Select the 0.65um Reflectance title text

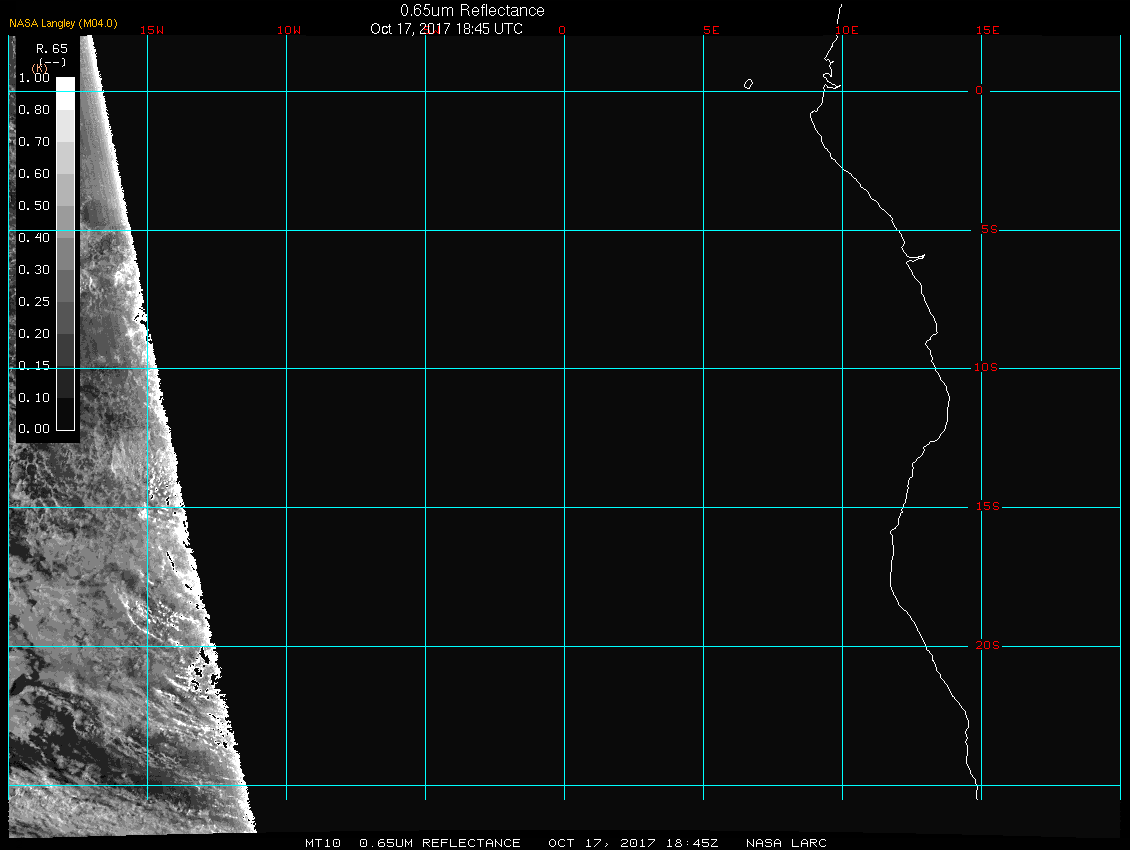(472, 10)
